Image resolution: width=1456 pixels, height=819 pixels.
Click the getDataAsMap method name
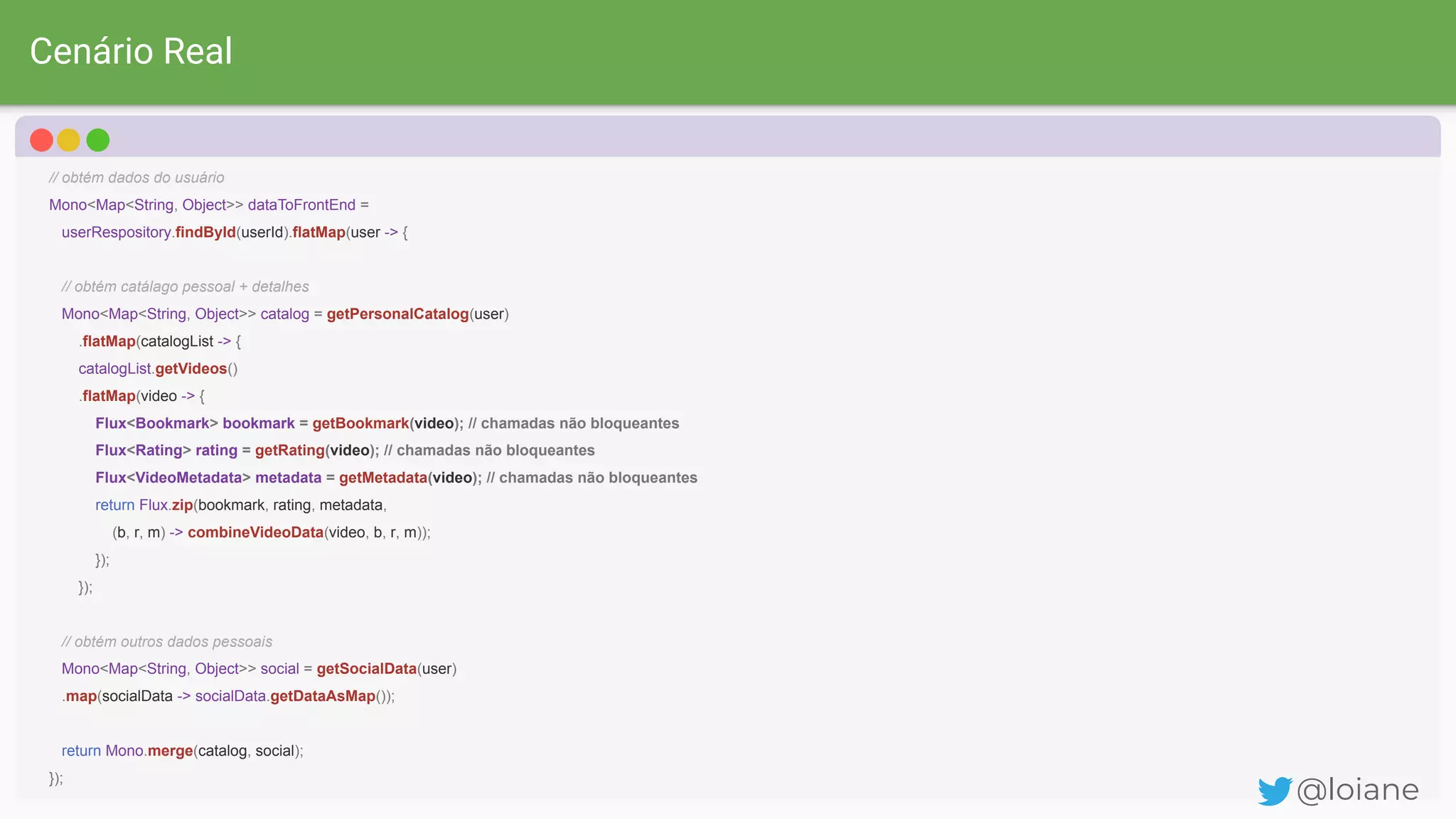323,696
